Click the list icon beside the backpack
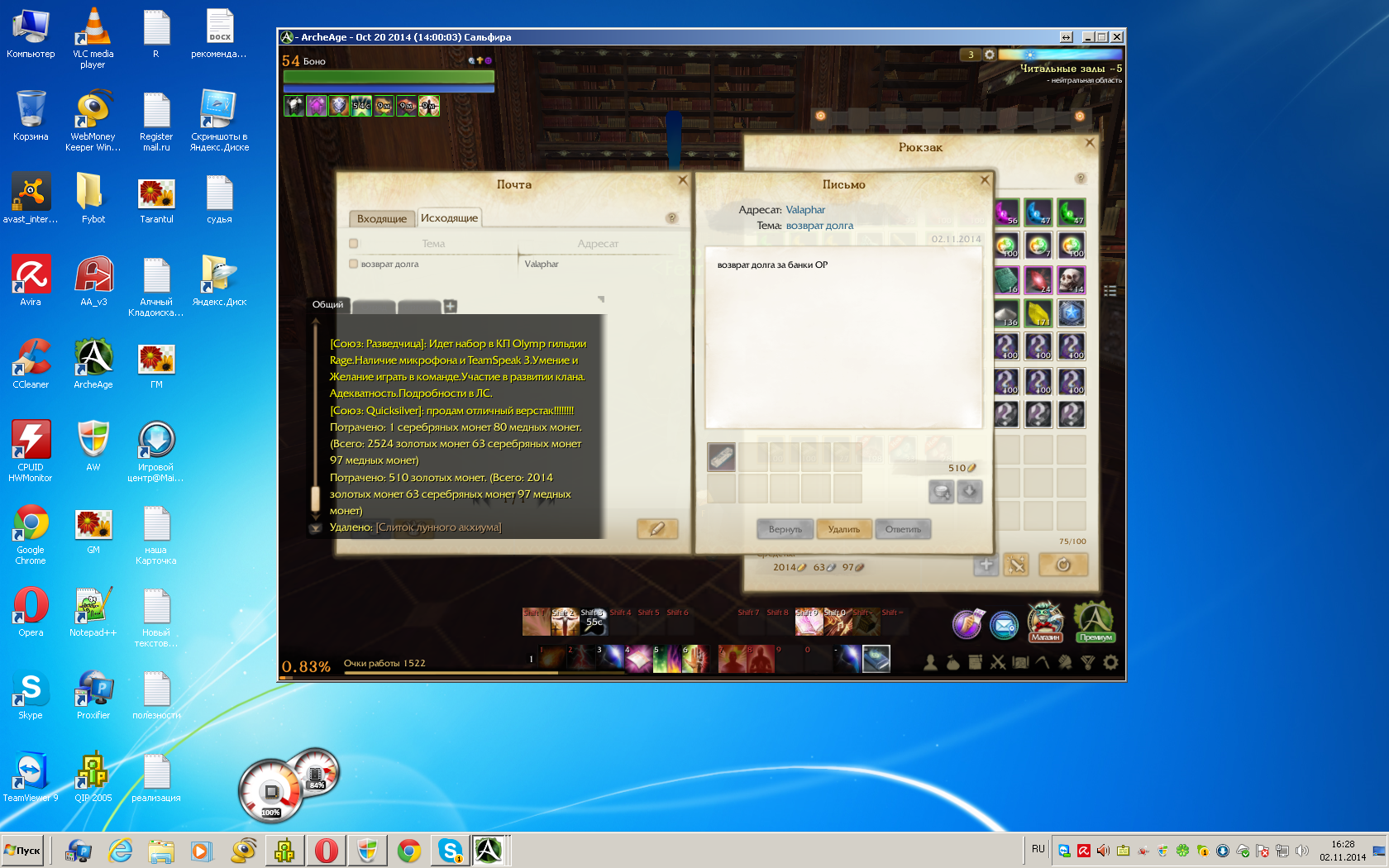This screenshot has height=868, width=1389. click(1110, 290)
